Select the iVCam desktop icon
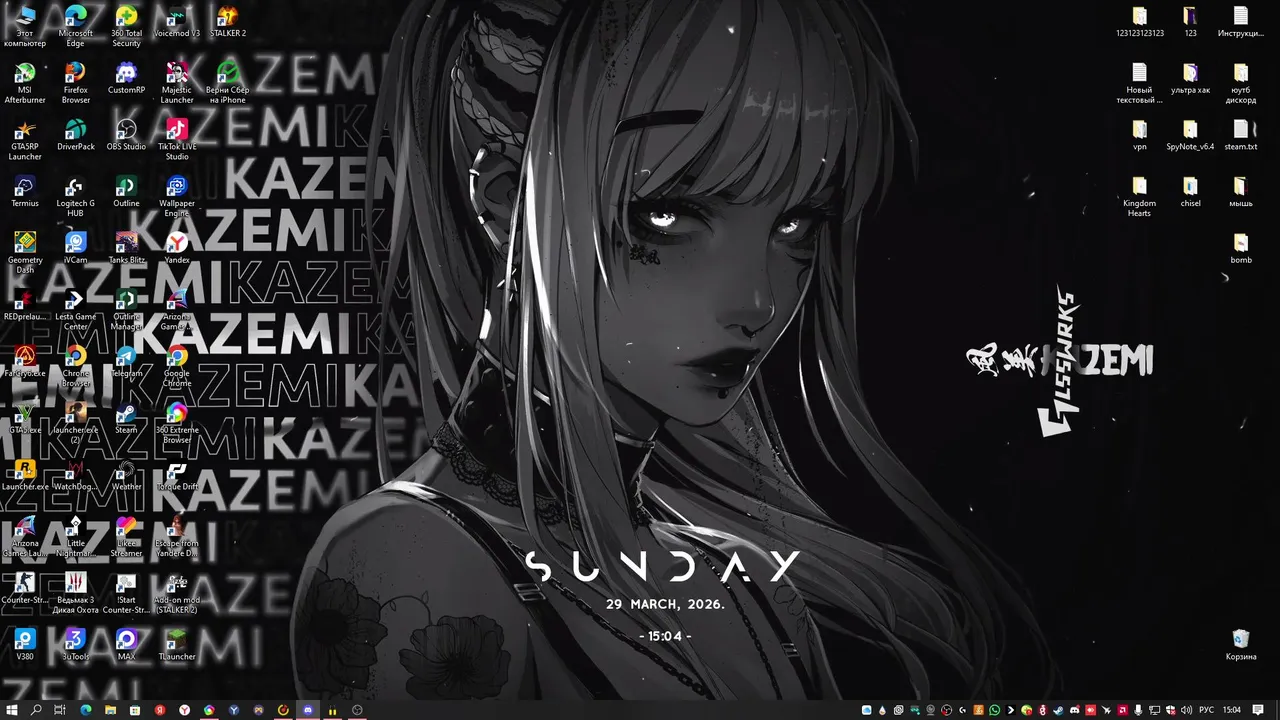 click(x=76, y=249)
